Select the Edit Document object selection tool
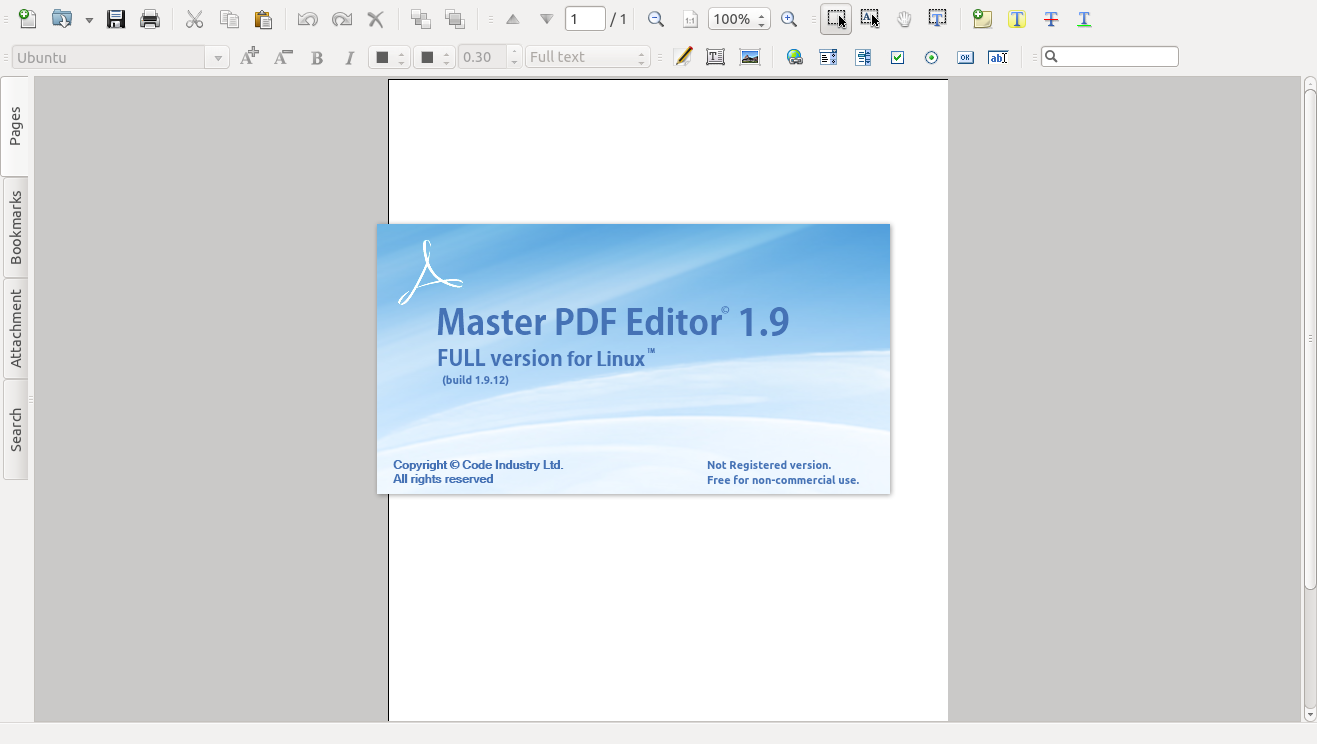The height and width of the screenshot is (744, 1317). 836,19
